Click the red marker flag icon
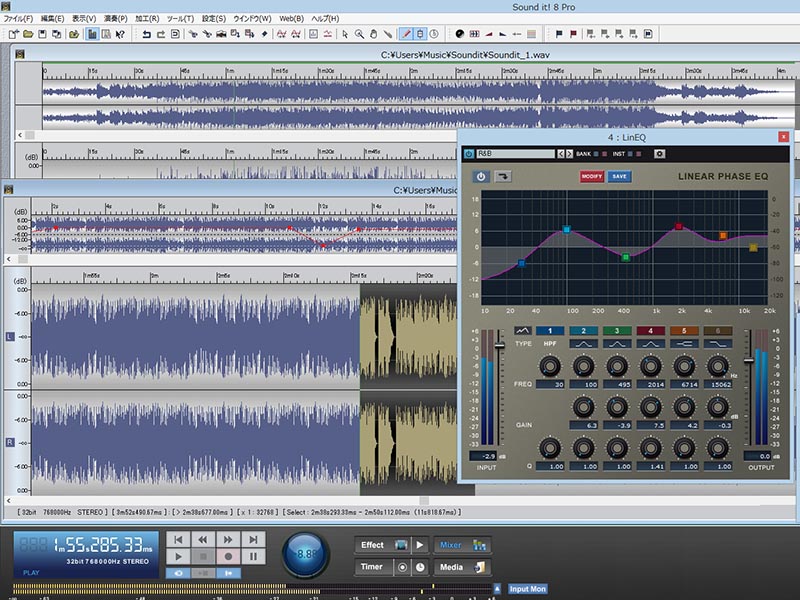800x600 pixels. pyautogui.click(x=573, y=34)
